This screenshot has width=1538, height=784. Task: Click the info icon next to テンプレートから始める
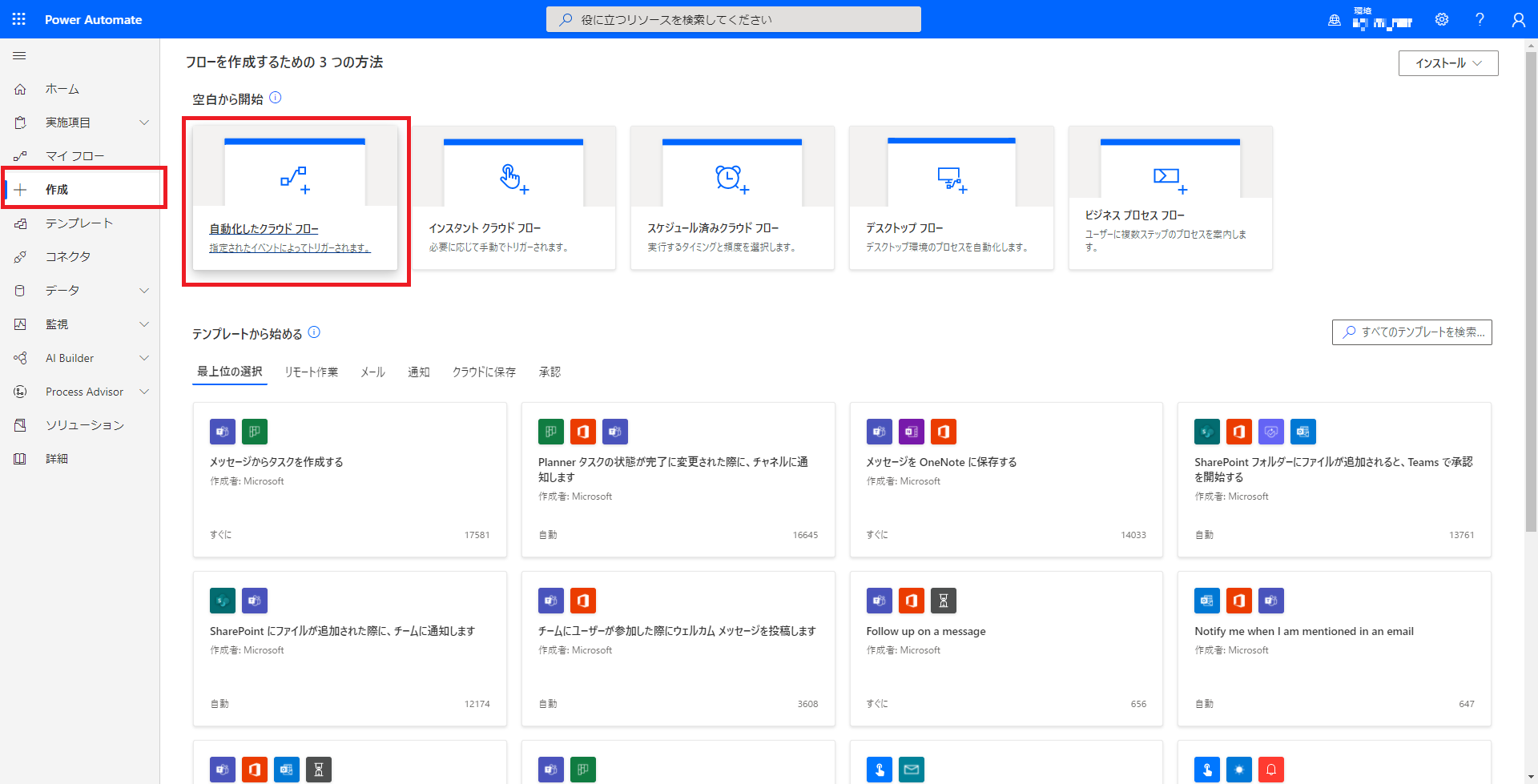tap(314, 332)
